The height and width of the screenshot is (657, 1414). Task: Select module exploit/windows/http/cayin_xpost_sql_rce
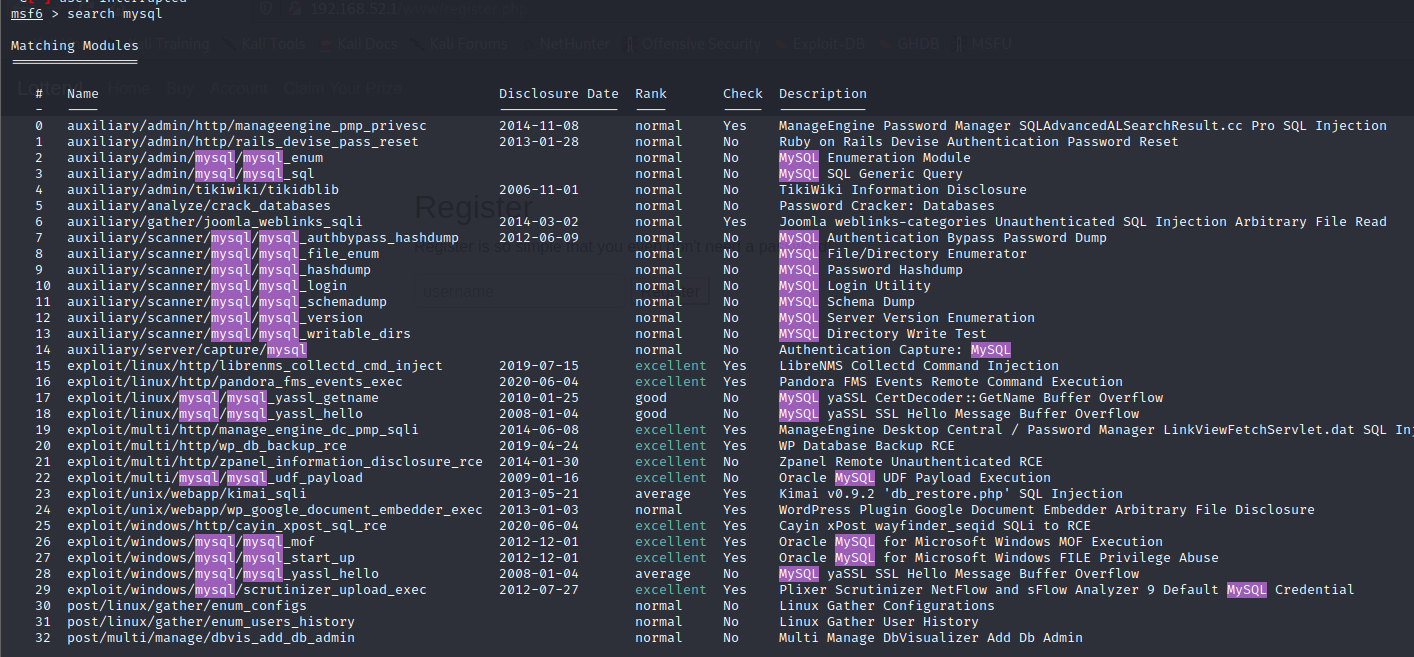click(x=227, y=526)
